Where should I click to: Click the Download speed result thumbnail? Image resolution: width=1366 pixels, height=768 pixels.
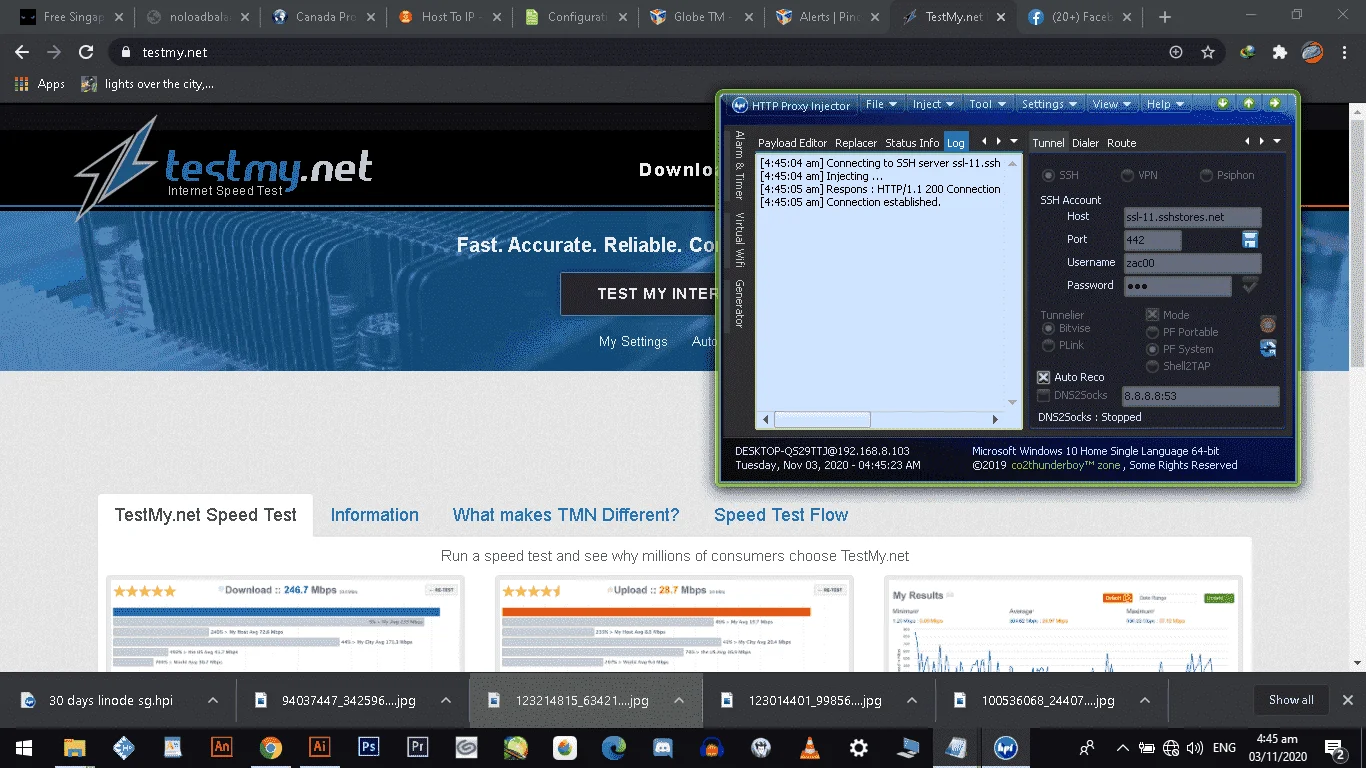285,625
